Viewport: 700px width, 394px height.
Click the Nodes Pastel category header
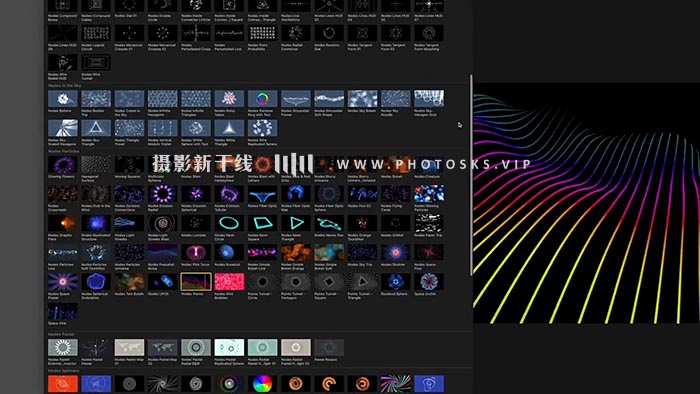[61, 334]
